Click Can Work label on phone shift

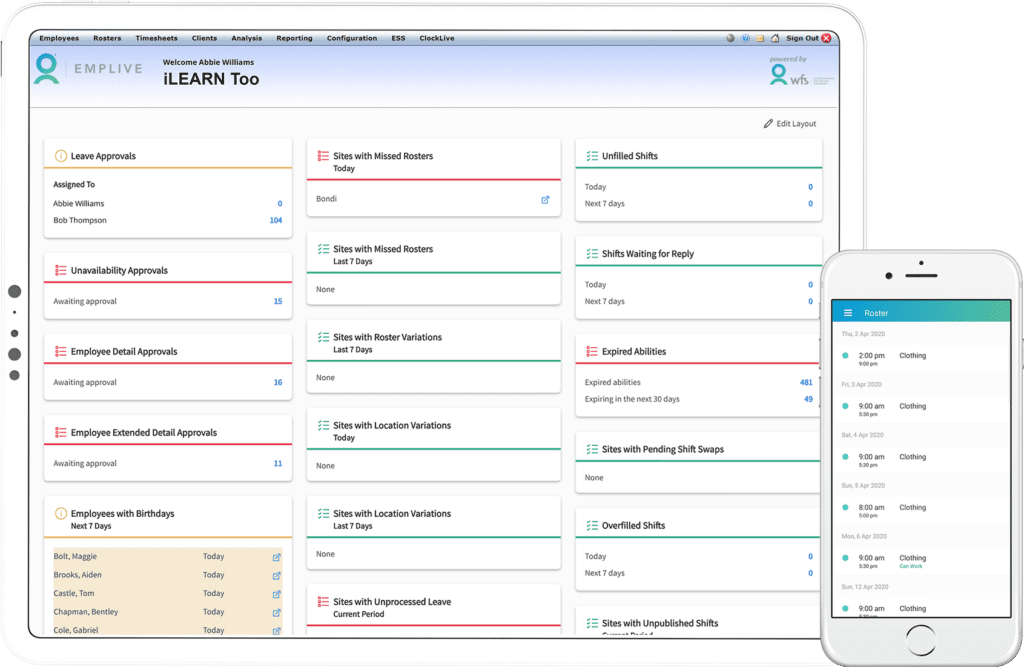tap(910, 566)
